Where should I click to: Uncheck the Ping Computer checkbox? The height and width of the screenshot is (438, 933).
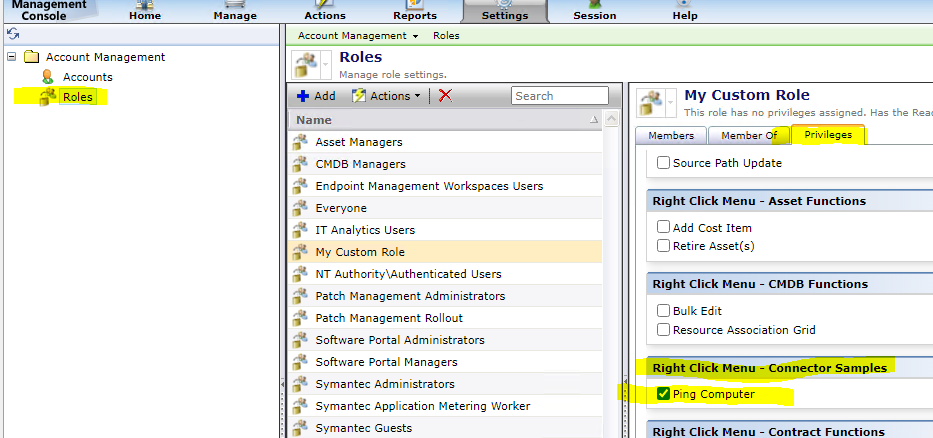[664, 394]
